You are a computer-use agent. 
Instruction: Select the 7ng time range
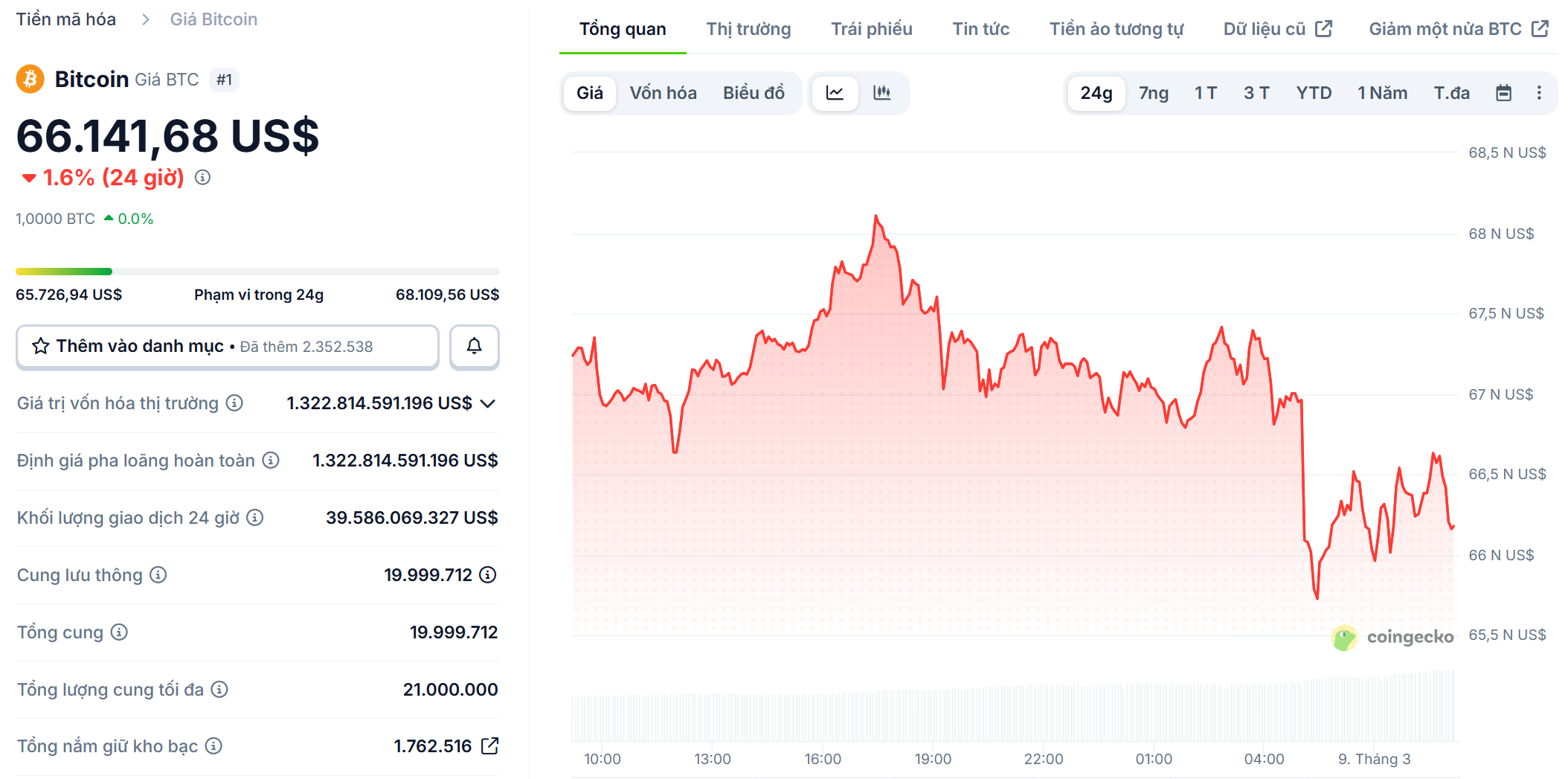click(1153, 93)
